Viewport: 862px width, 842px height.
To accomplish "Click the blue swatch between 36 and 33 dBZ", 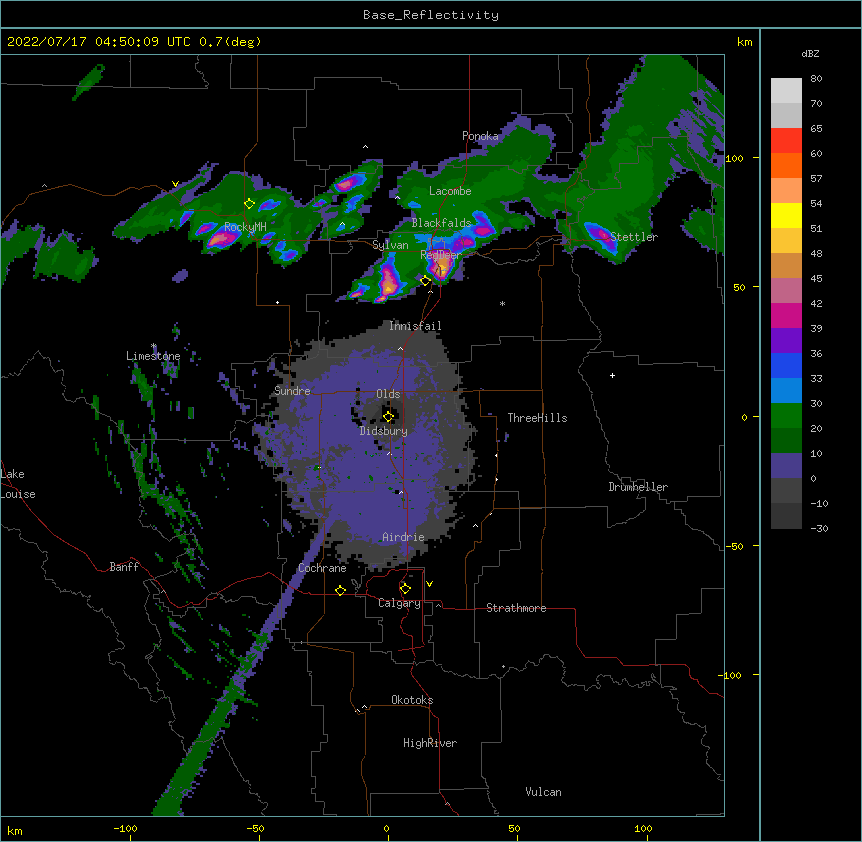I will 786,366.
